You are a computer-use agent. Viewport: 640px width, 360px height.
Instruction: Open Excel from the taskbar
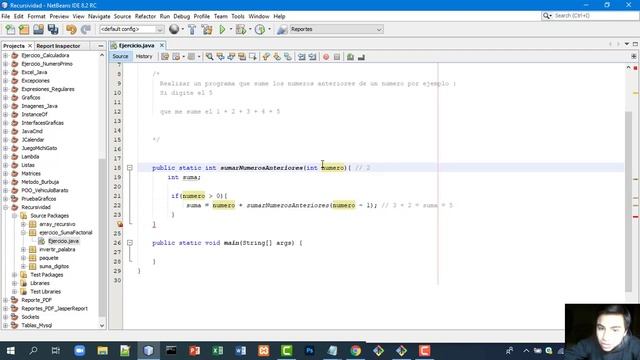tap(218, 351)
